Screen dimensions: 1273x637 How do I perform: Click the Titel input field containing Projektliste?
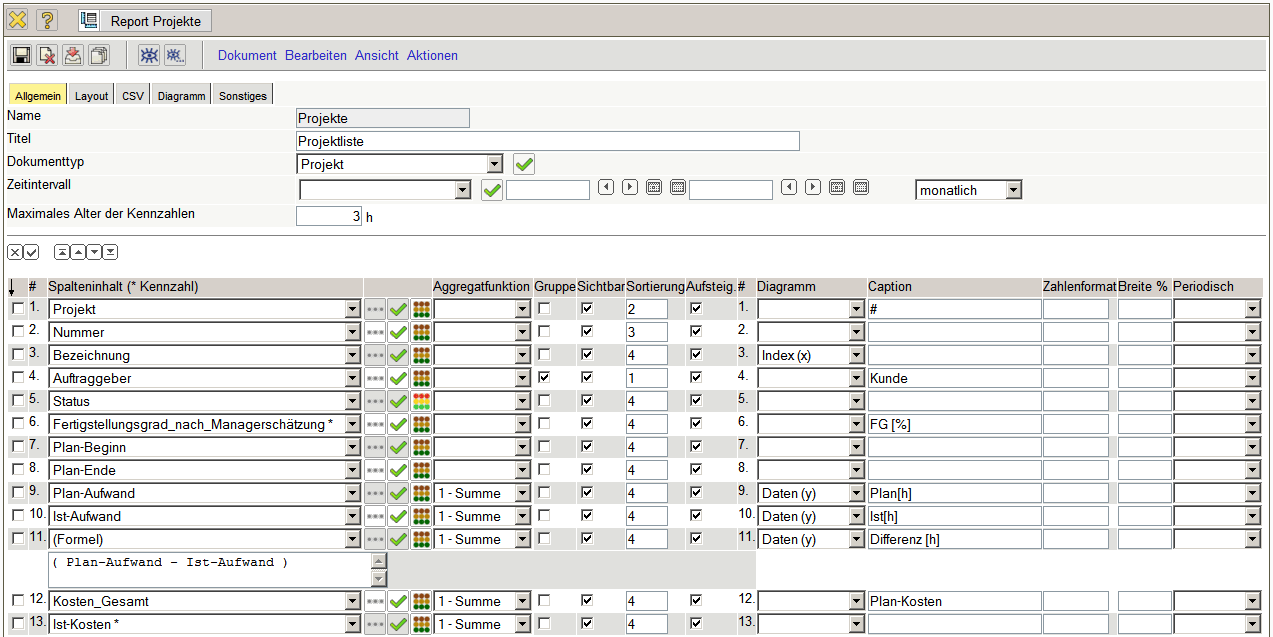pos(548,141)
